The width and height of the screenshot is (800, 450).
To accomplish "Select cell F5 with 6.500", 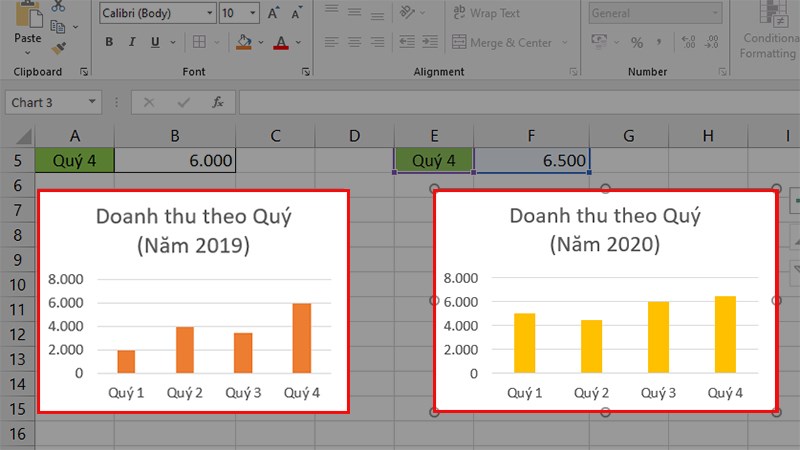I will (x=532, y=161).
